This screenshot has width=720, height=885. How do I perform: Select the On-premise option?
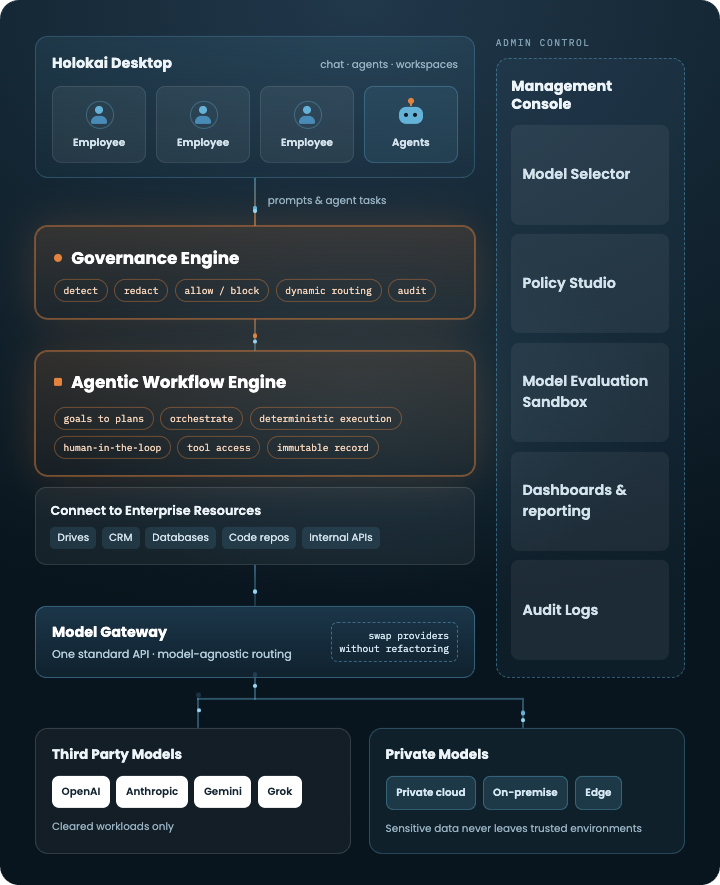coord(525,792)
